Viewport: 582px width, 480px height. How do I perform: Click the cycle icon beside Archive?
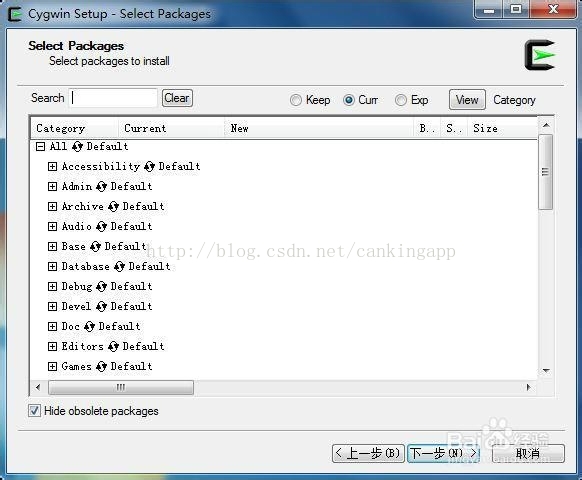click(113, 206)
